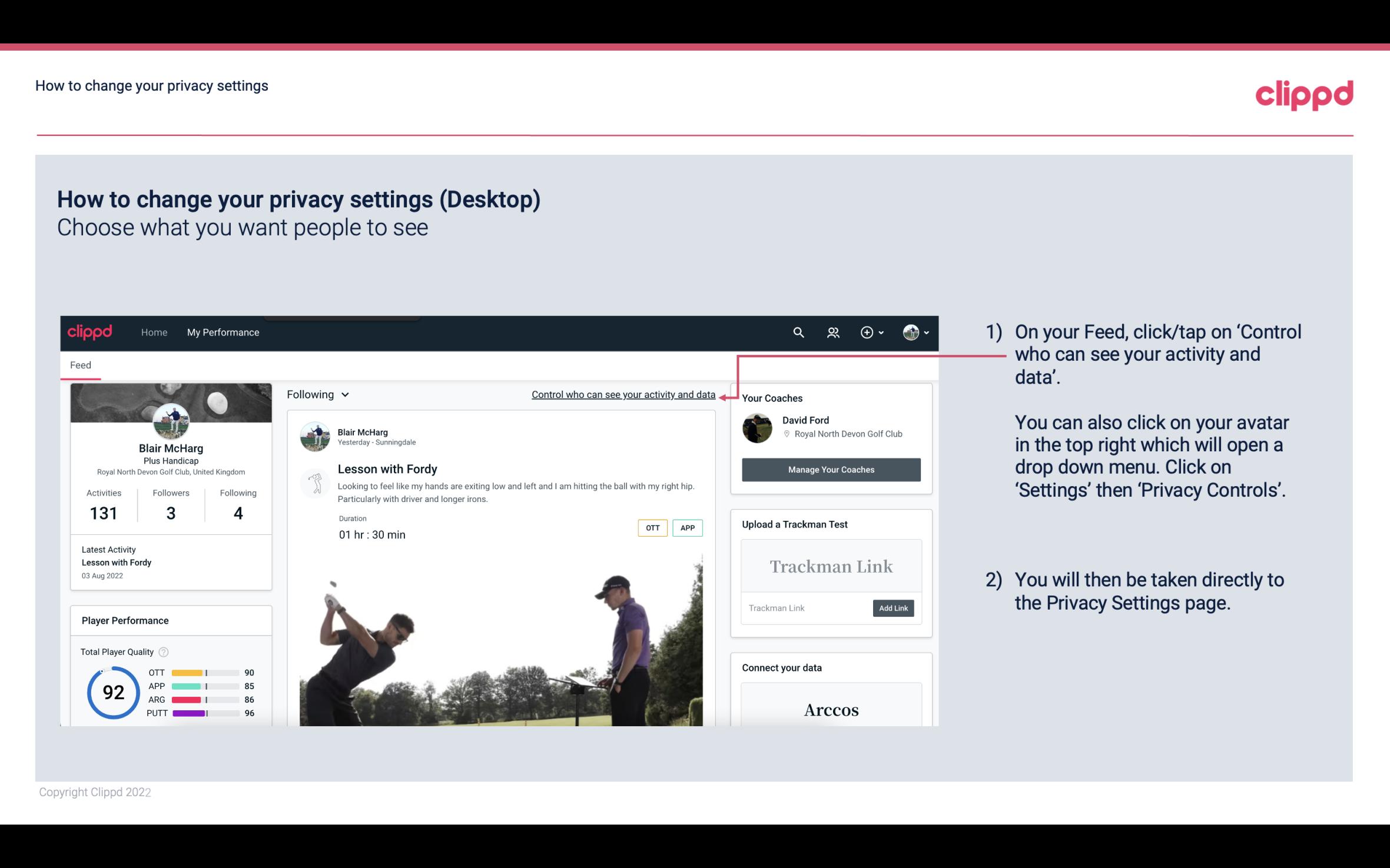Select the My Performance tab
This screenshot has width=1390, height=868.
222,331
